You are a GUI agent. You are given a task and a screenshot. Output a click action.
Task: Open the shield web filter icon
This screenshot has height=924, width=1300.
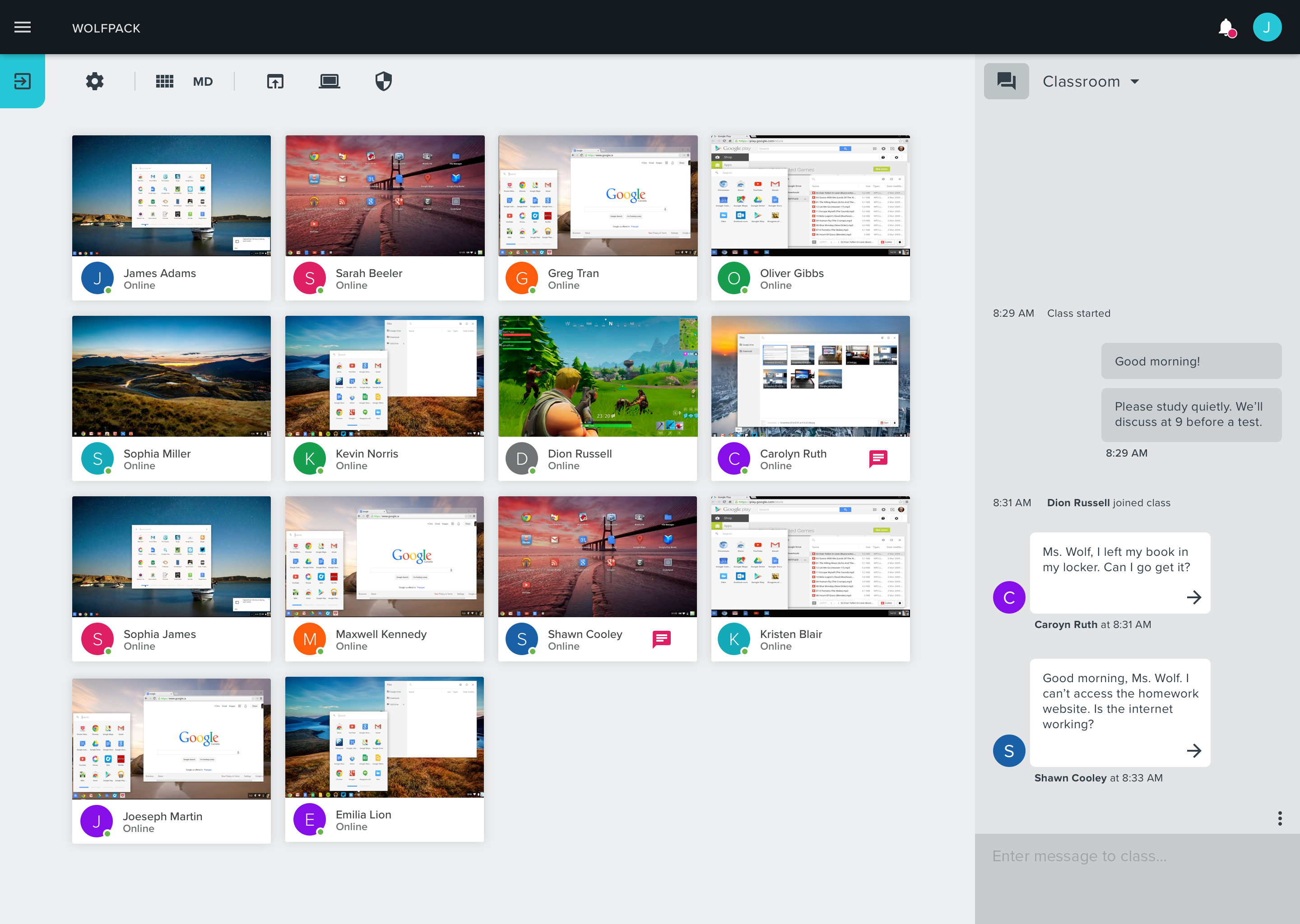coord(384,81)
